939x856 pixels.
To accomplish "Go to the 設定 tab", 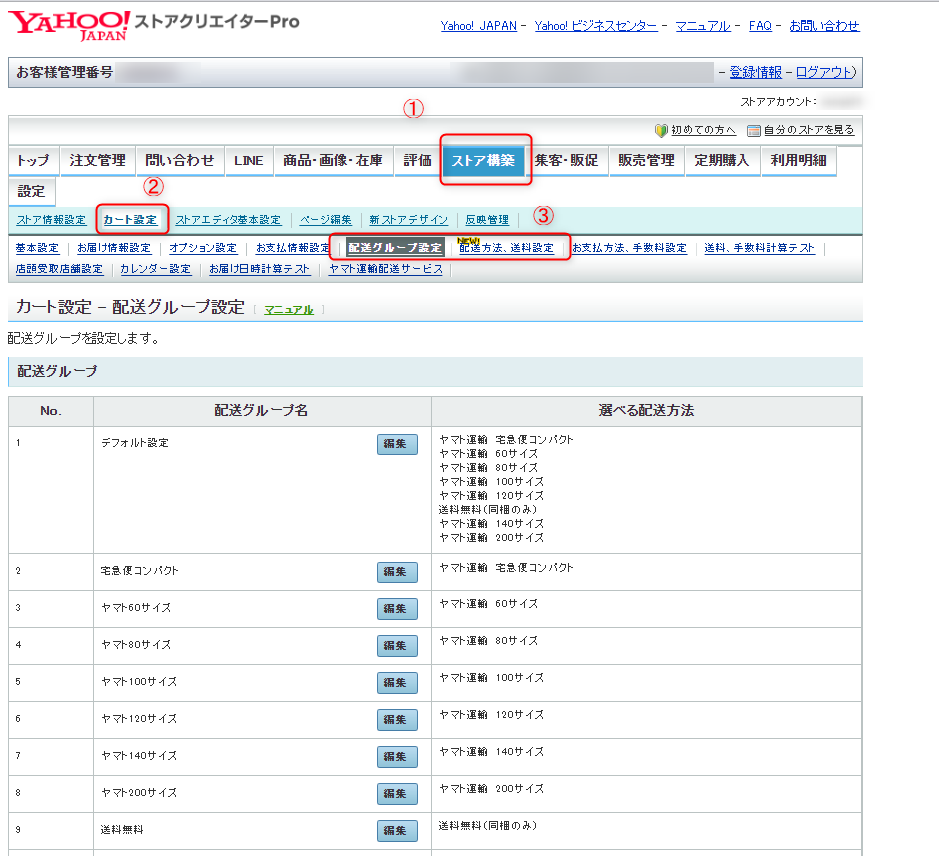I will coord(31,191).
